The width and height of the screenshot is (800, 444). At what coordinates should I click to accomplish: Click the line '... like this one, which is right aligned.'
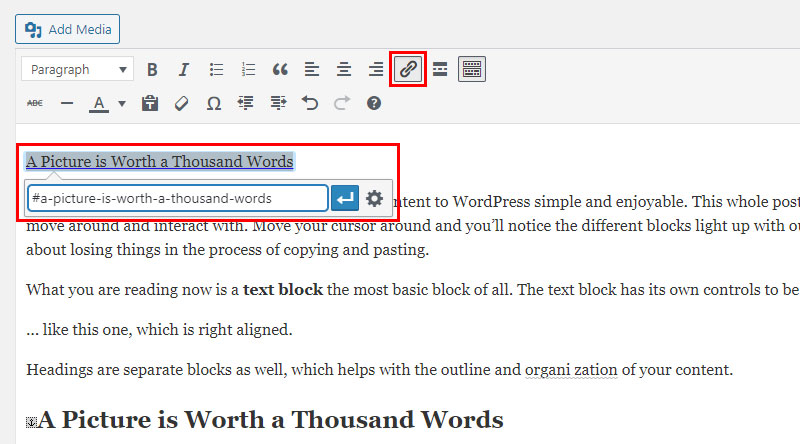pos(159,330)
